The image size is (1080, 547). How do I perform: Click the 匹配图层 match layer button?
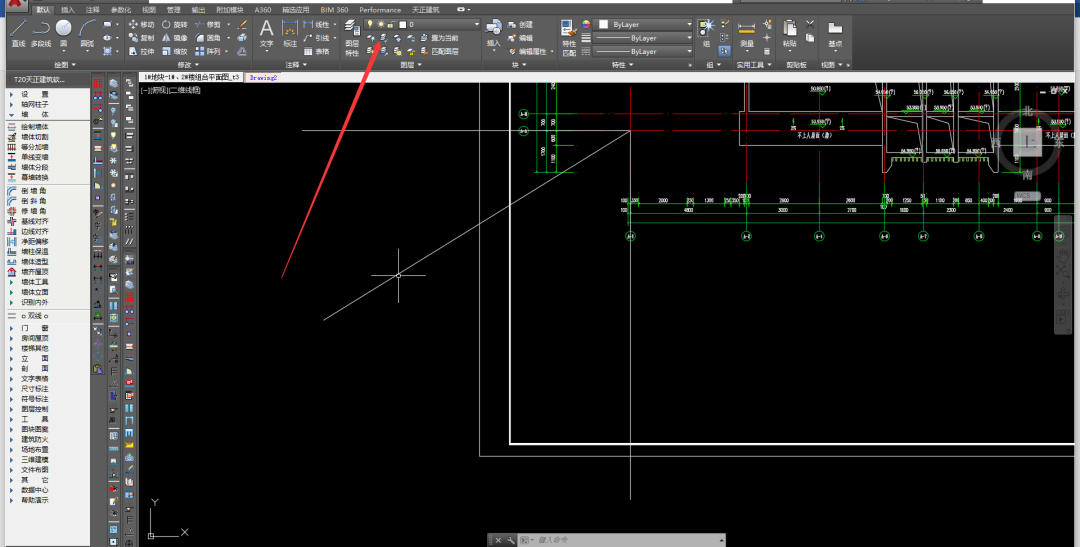click(x=439, y=50)
